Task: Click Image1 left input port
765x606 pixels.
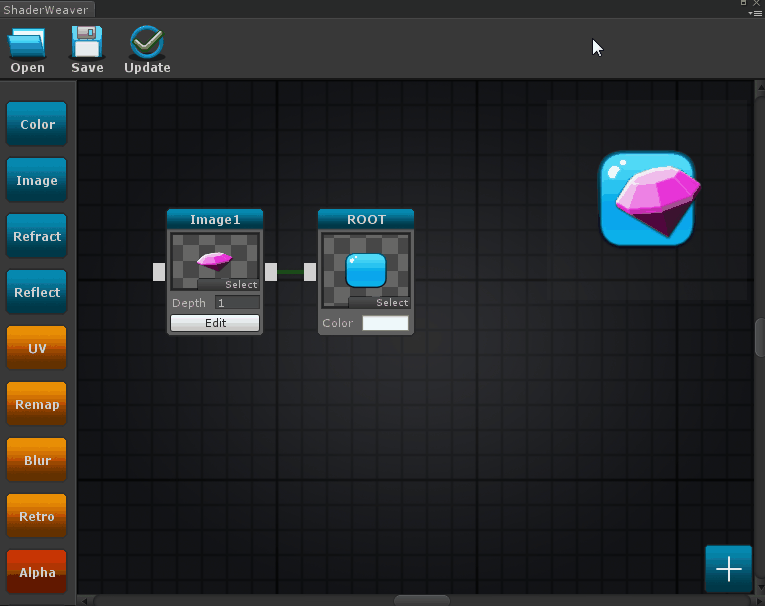Action: (x=159, y=272)
